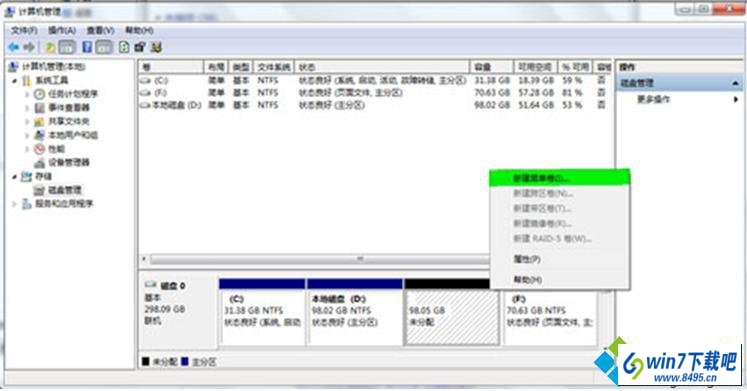Screen dimensions: 747x391
Task: Click the green Refresh toolbar icon
Action: 124,47
